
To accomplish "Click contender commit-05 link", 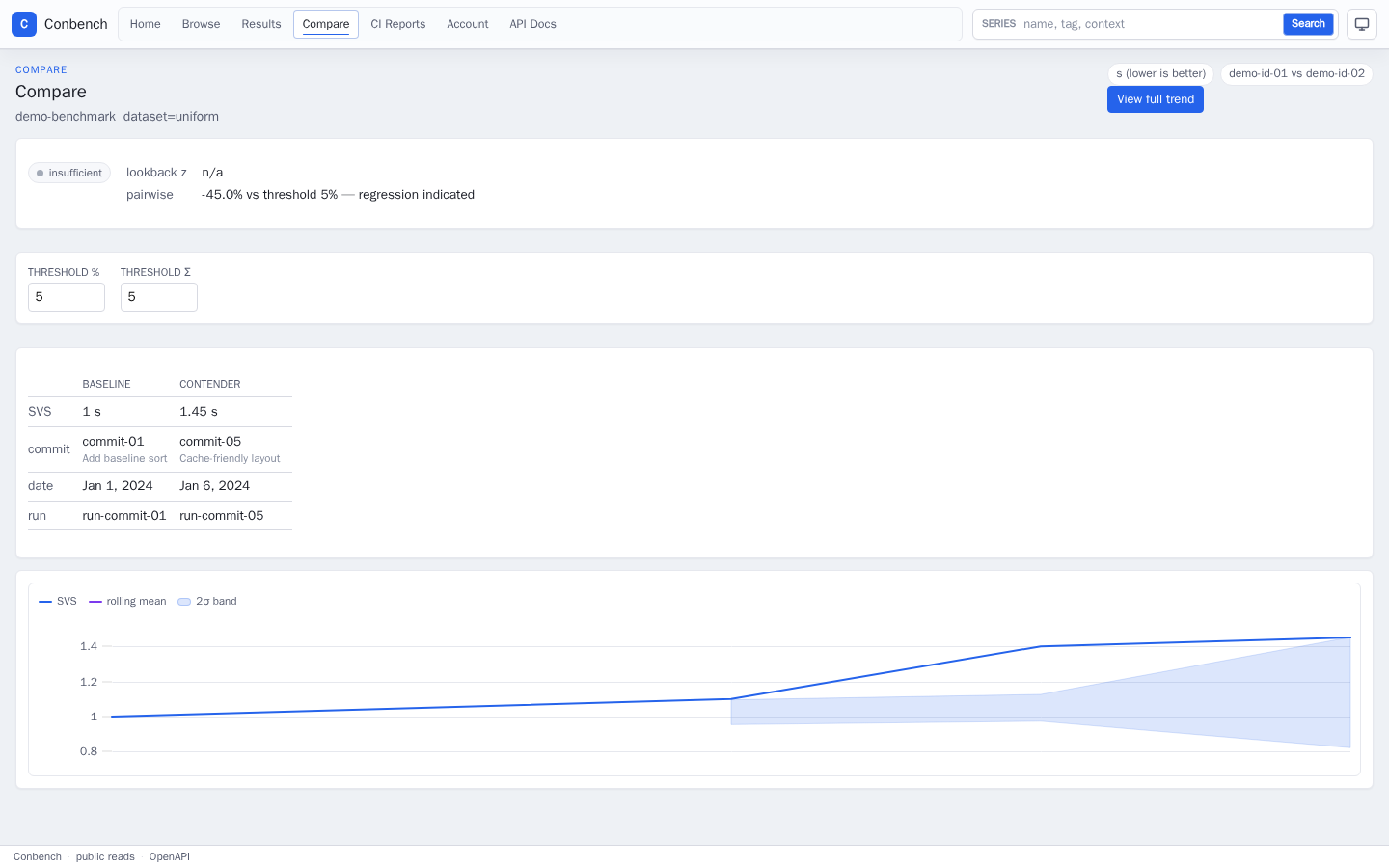I will [210, 442].
